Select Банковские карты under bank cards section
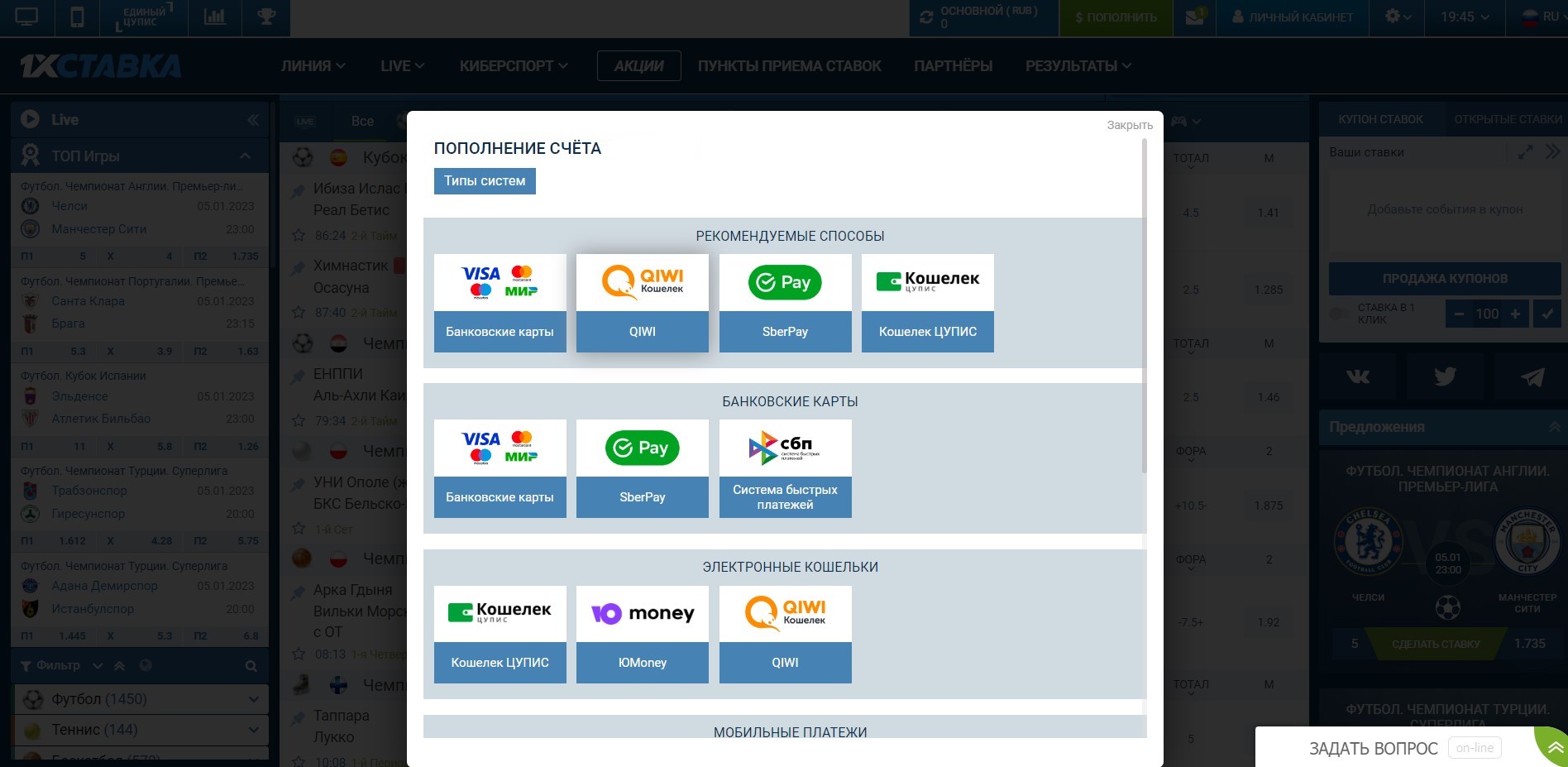 (500, 468)
